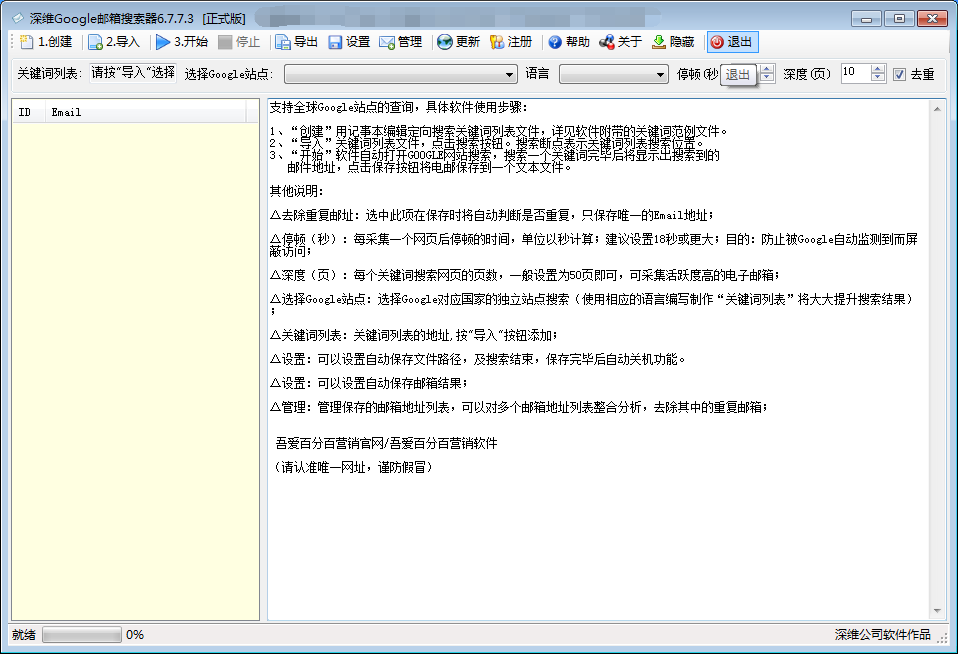Click the app icon in the title bar
Viewport: 958px width, 654px height.
coord(18,18)
